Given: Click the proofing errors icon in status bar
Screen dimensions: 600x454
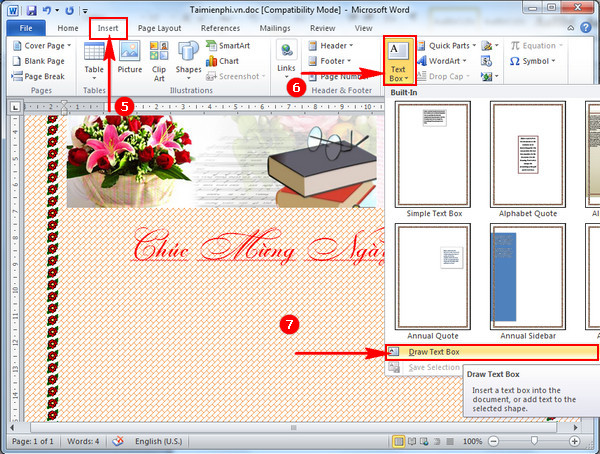Looking at the screenshot, I should coord(118,441).
